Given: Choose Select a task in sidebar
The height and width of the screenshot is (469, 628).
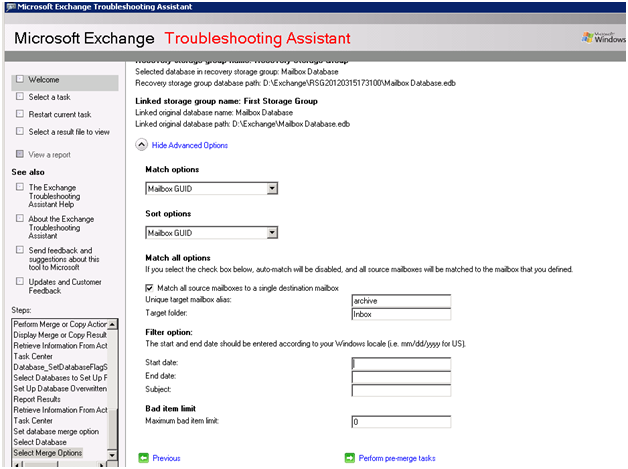Looking at the screenshot, I should pos(49,97).
